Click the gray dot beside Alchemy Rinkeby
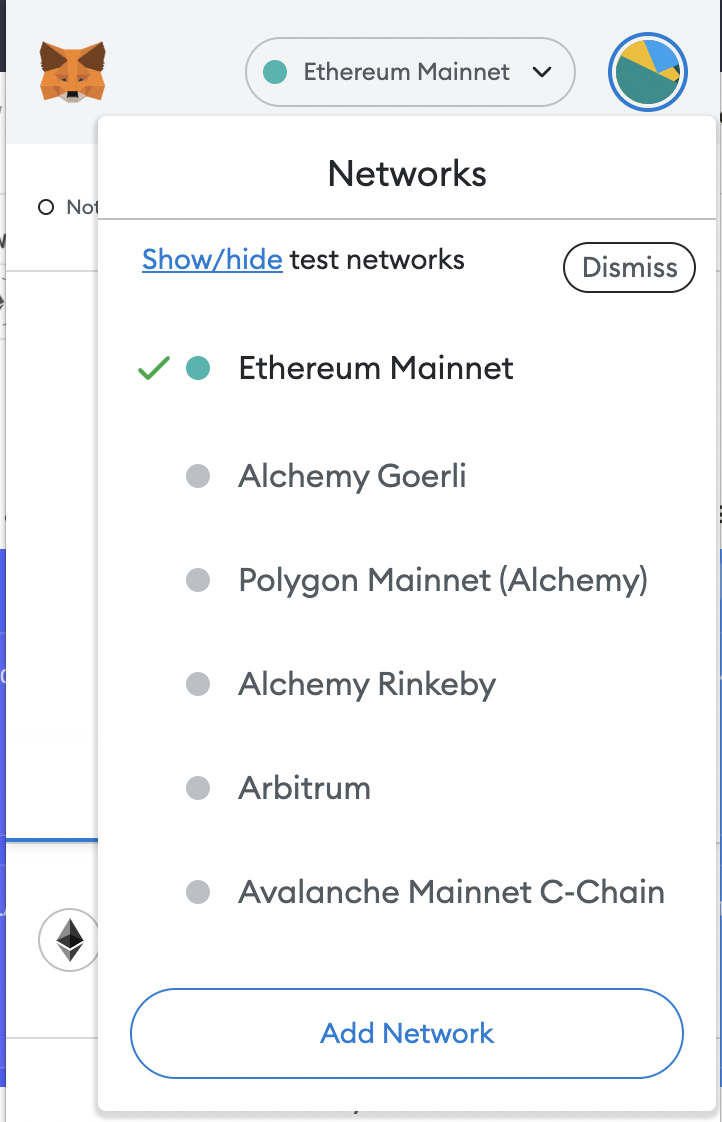 click(198, 684)
